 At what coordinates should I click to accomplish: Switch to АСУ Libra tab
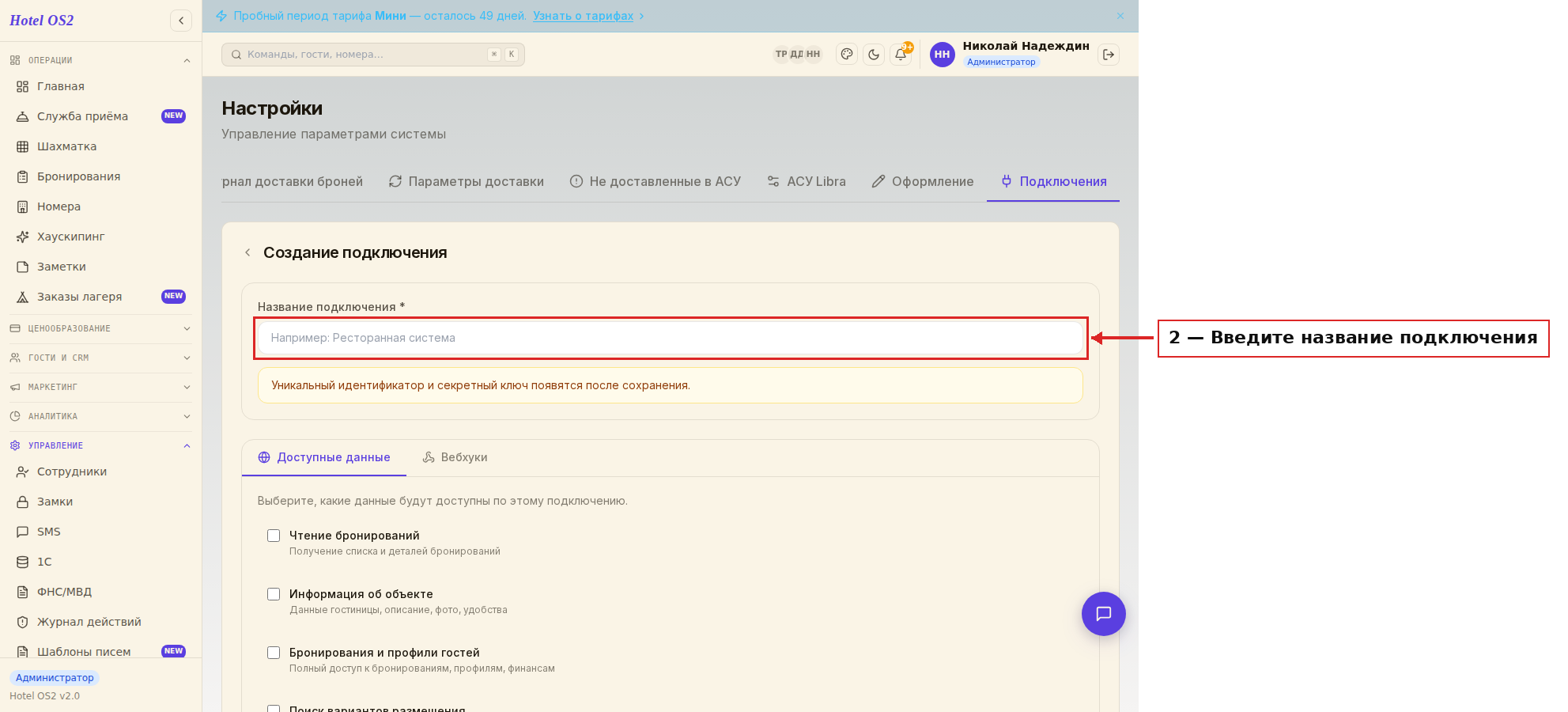coord(807,181)
